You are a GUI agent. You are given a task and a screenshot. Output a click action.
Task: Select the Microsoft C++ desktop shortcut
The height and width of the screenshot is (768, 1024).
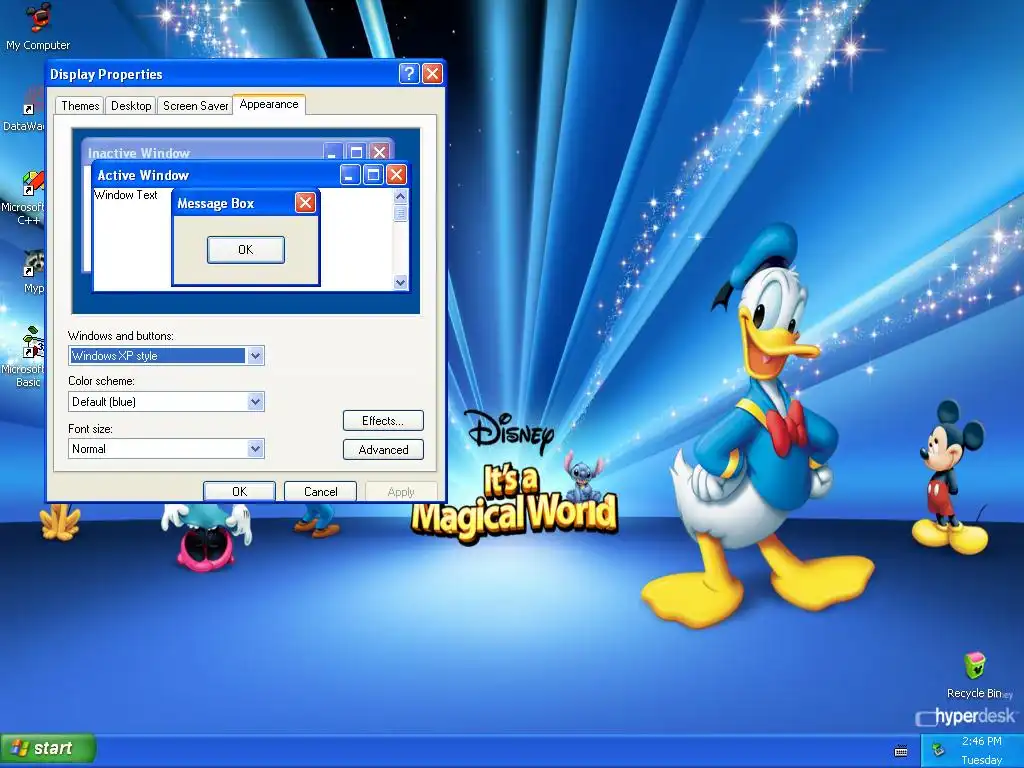pyautogui.click(x=24, y=198)
